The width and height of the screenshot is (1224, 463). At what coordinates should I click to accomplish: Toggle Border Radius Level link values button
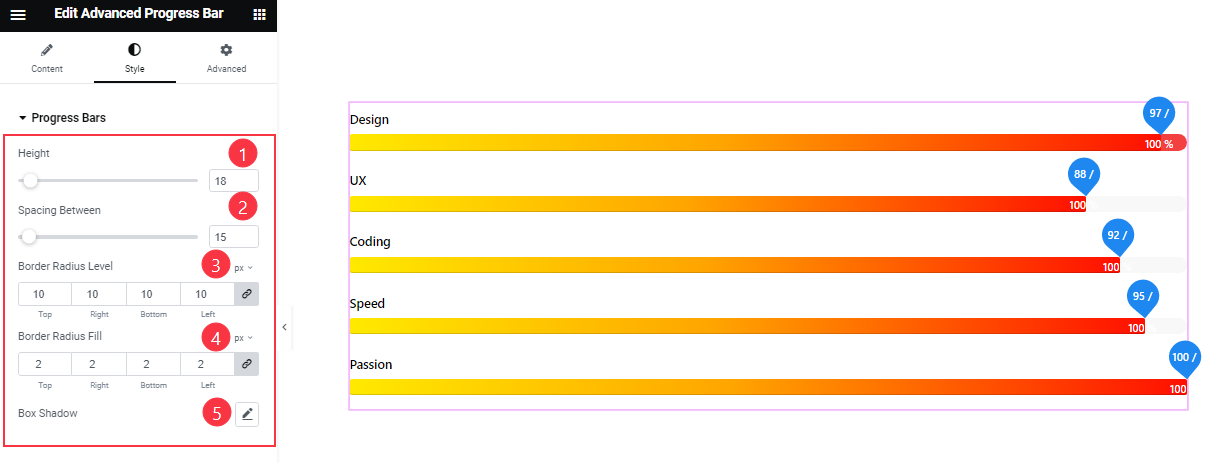click(x=246, y=294)
